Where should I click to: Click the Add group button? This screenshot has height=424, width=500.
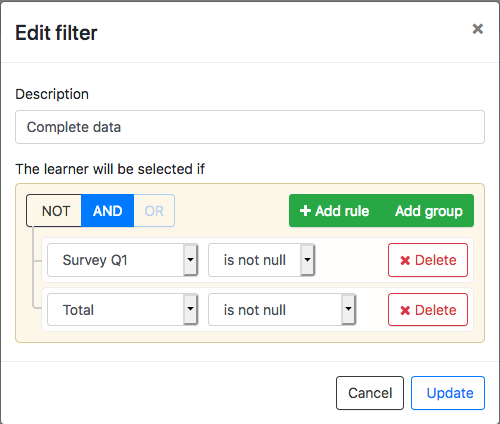click(428, 211)
